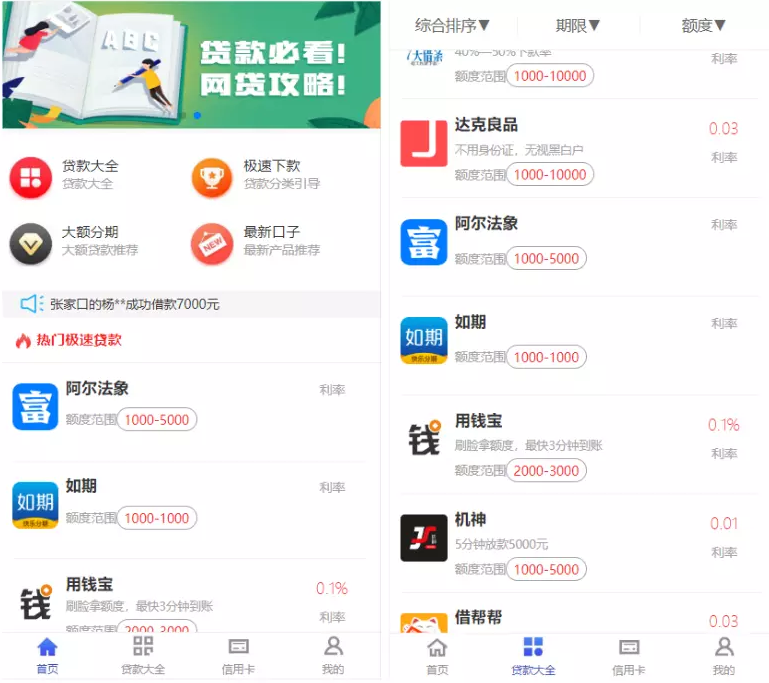Select 贷款大全 tab in left bottom bar
This screenshot has height=683, width=769.
143,655
